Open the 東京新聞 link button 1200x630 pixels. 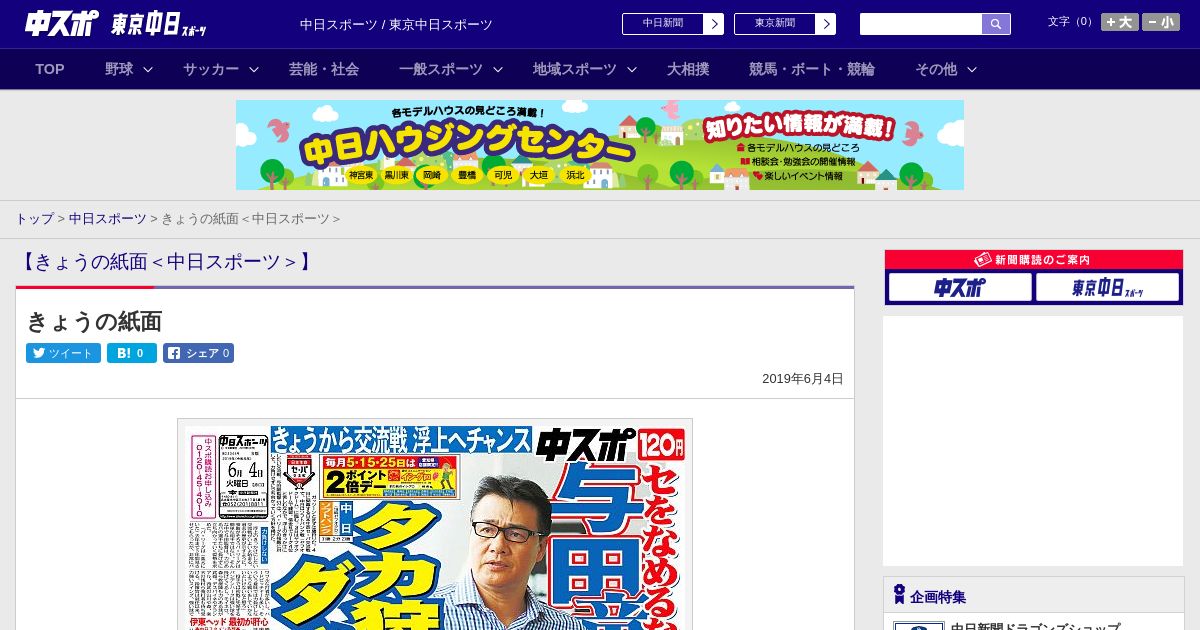pyautogui.click(x=775, y=24)
